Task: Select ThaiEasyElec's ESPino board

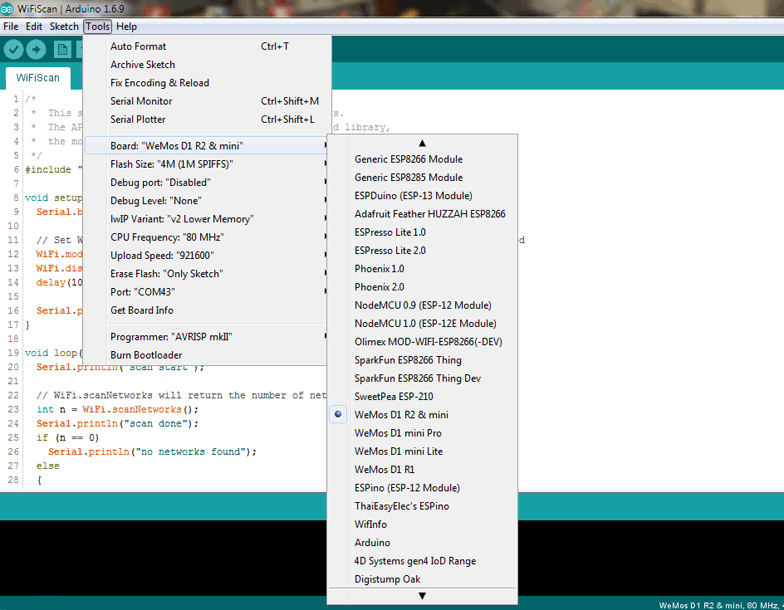Action: click(x=422, y=506)
